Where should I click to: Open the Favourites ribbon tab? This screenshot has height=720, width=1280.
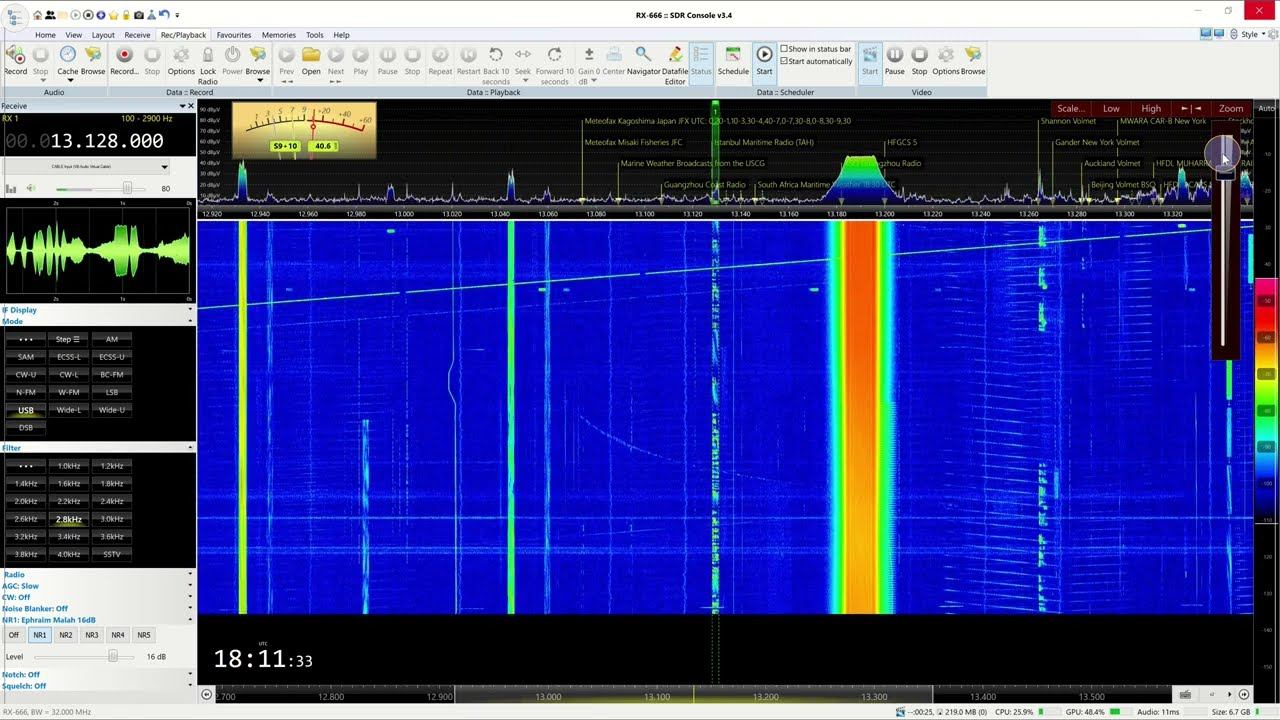pos(234,35)
